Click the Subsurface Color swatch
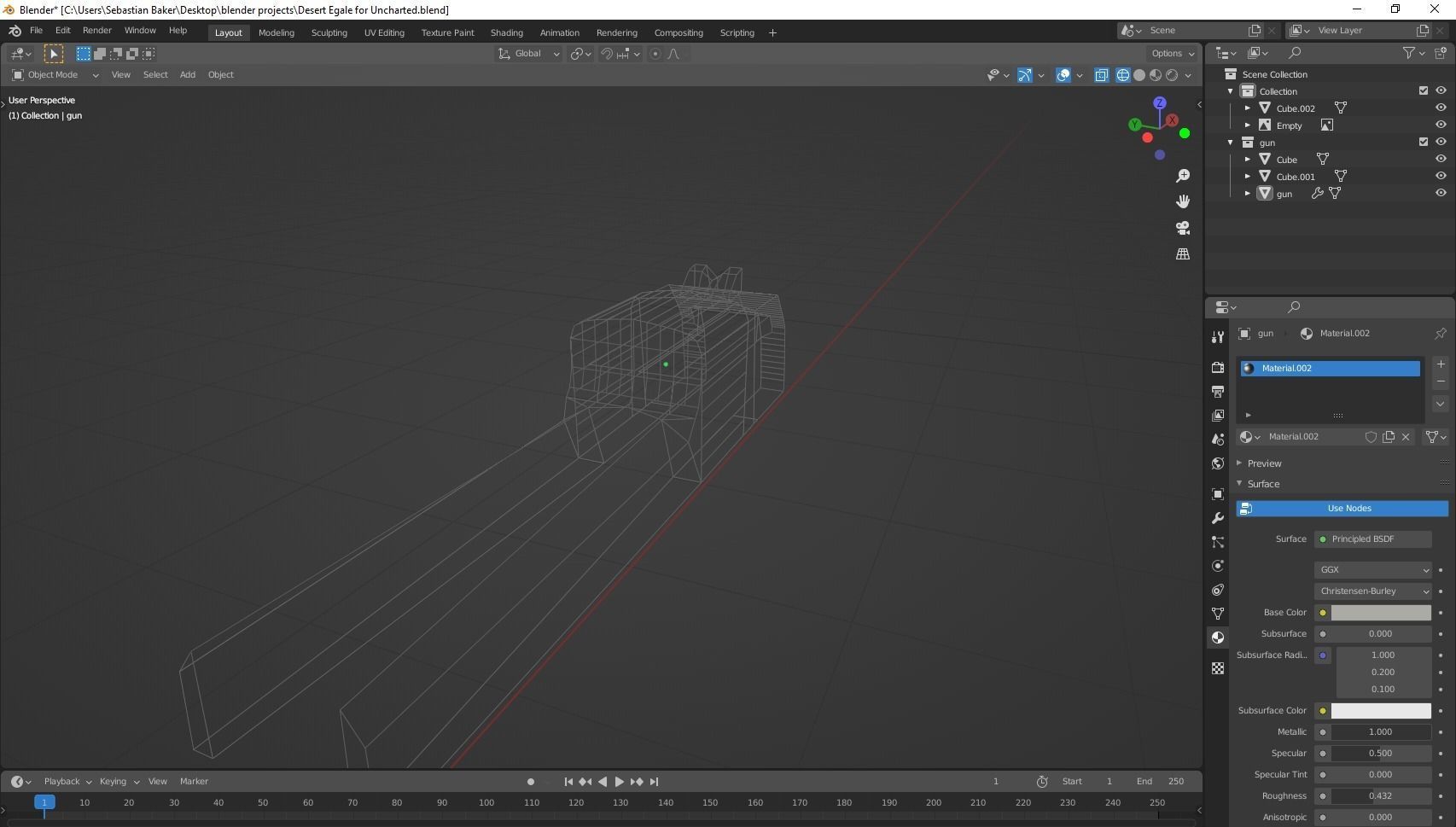This screenshot has height=827, width=1456. pyautogui.click(x=1381, y=711)
